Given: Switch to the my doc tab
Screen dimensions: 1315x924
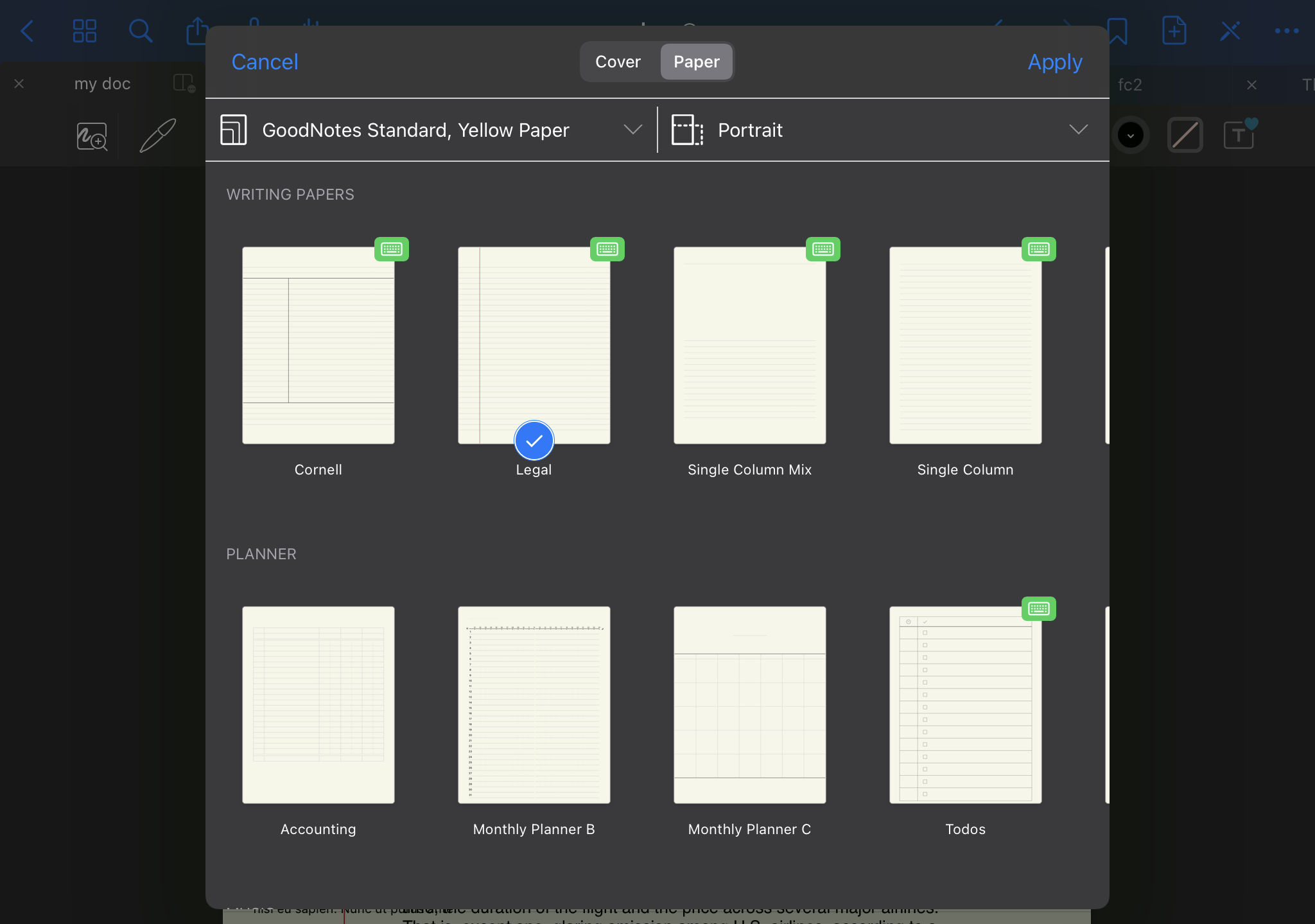Looking at the screenshot, I should [102, 84].
